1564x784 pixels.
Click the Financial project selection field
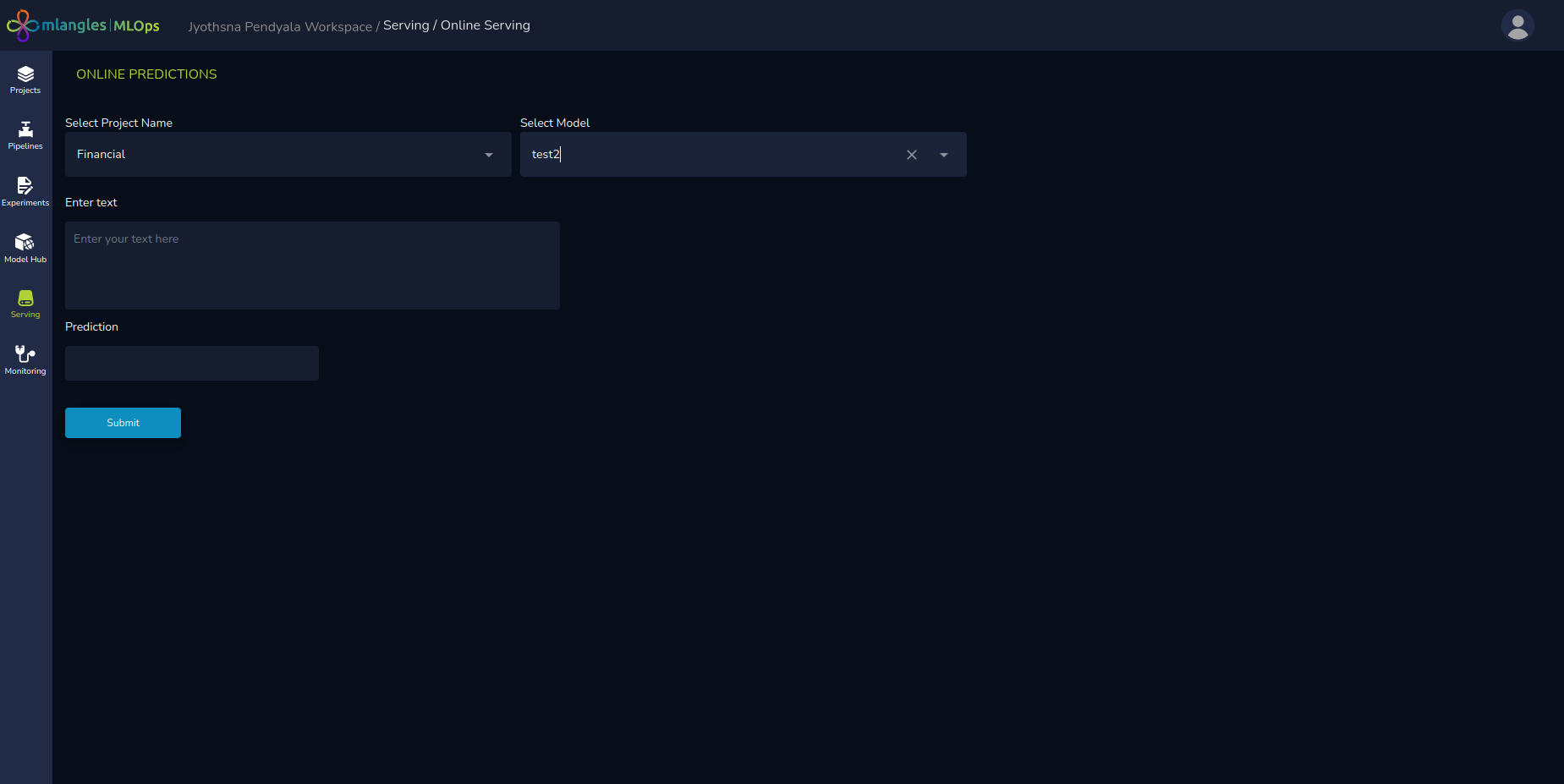[x=271, y=155]
